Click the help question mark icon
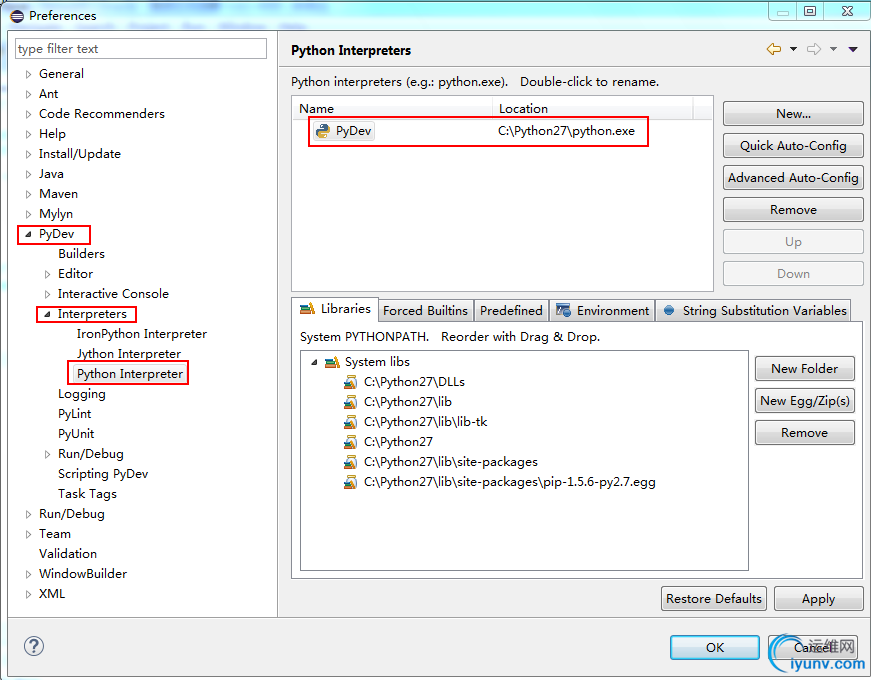871x680 pixels. [34, 646]
